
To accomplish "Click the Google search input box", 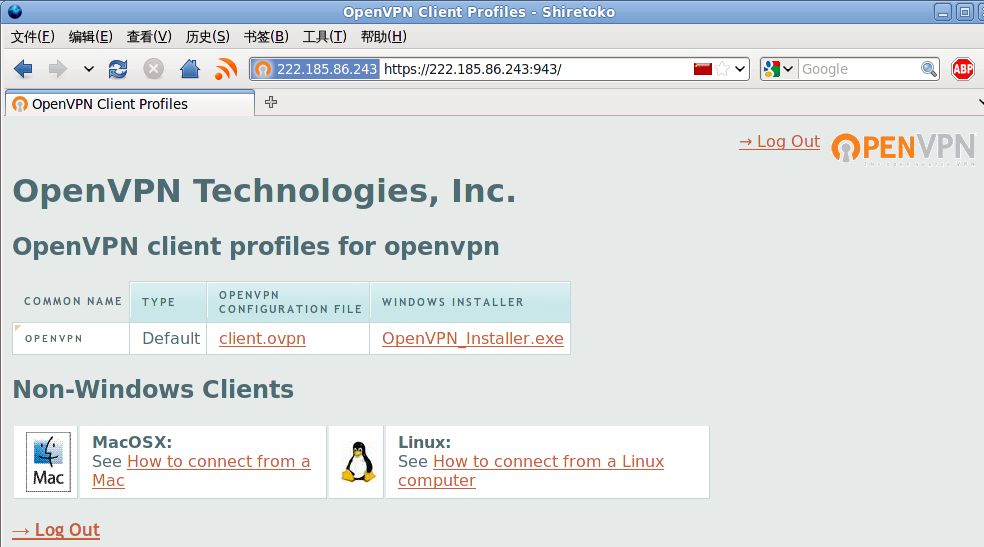I will (x=859, y=68).
